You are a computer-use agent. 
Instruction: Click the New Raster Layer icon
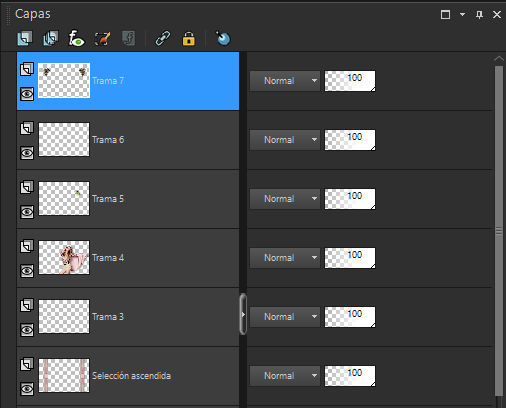pyautogui.click(x=25, y=38)
